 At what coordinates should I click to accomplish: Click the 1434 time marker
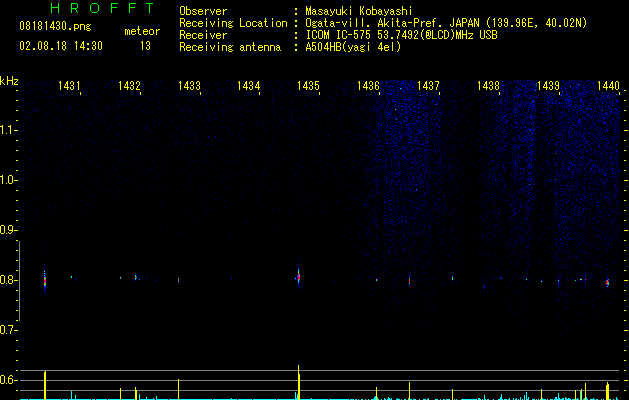pyautogui.click(x=248, y=86)
